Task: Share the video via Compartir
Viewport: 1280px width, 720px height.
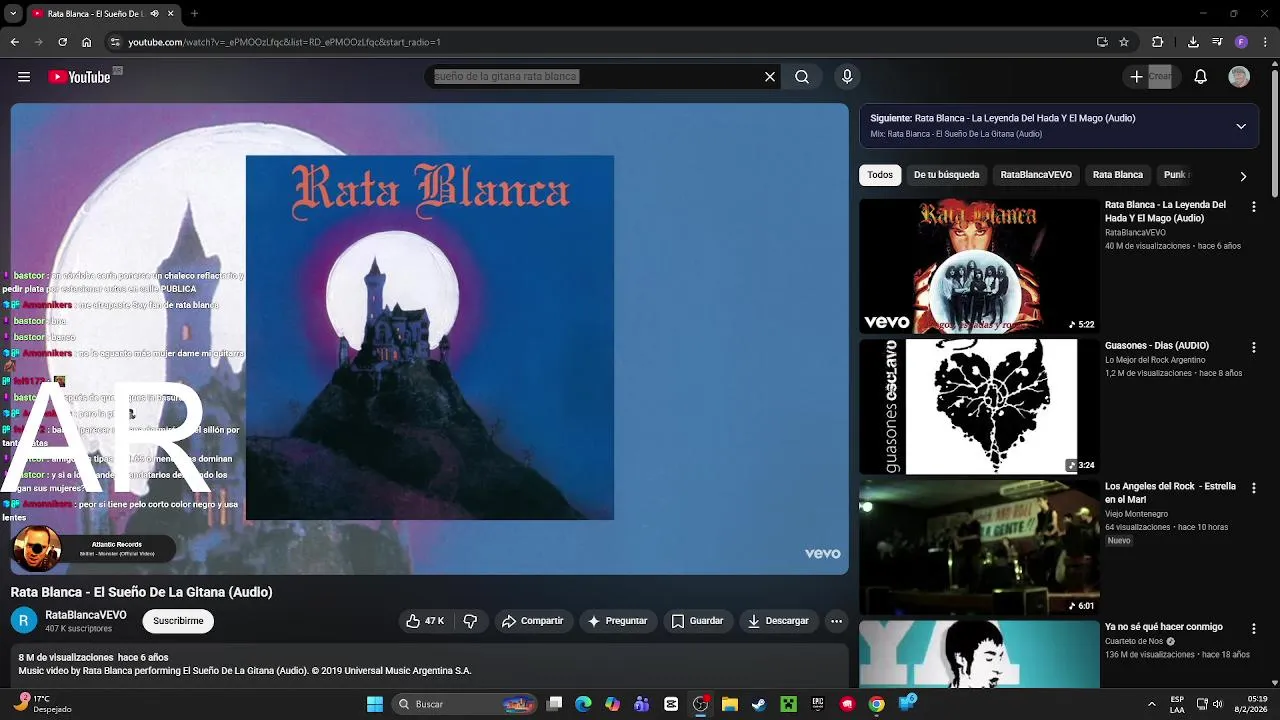Action: [x=533, y=621]
